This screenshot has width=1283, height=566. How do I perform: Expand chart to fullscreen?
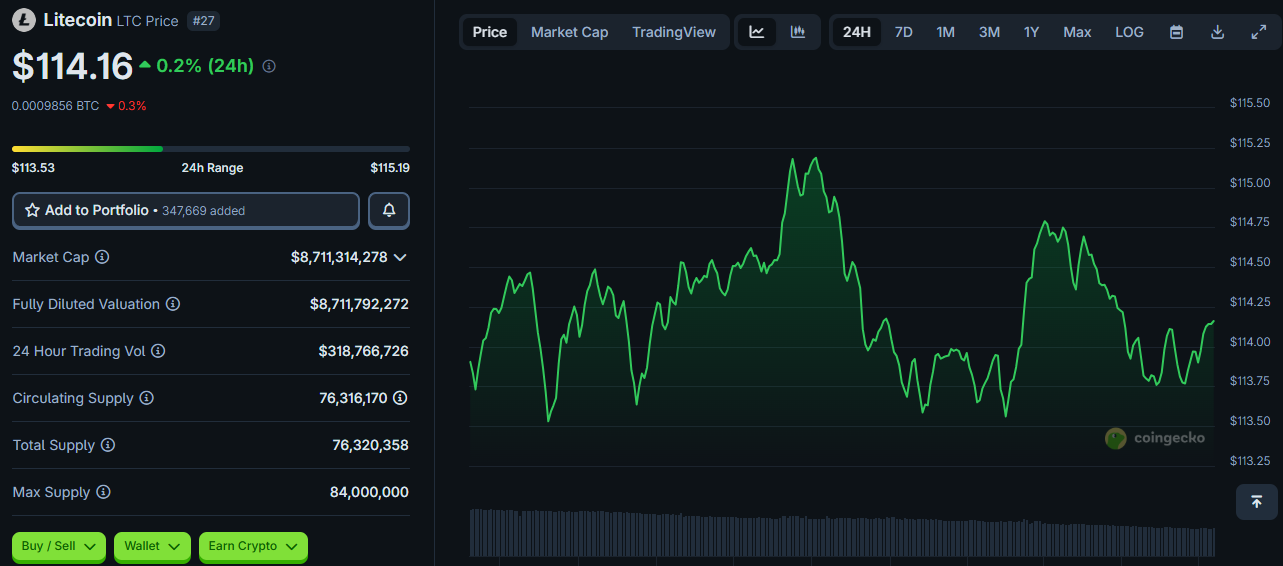coord(1259,32)
